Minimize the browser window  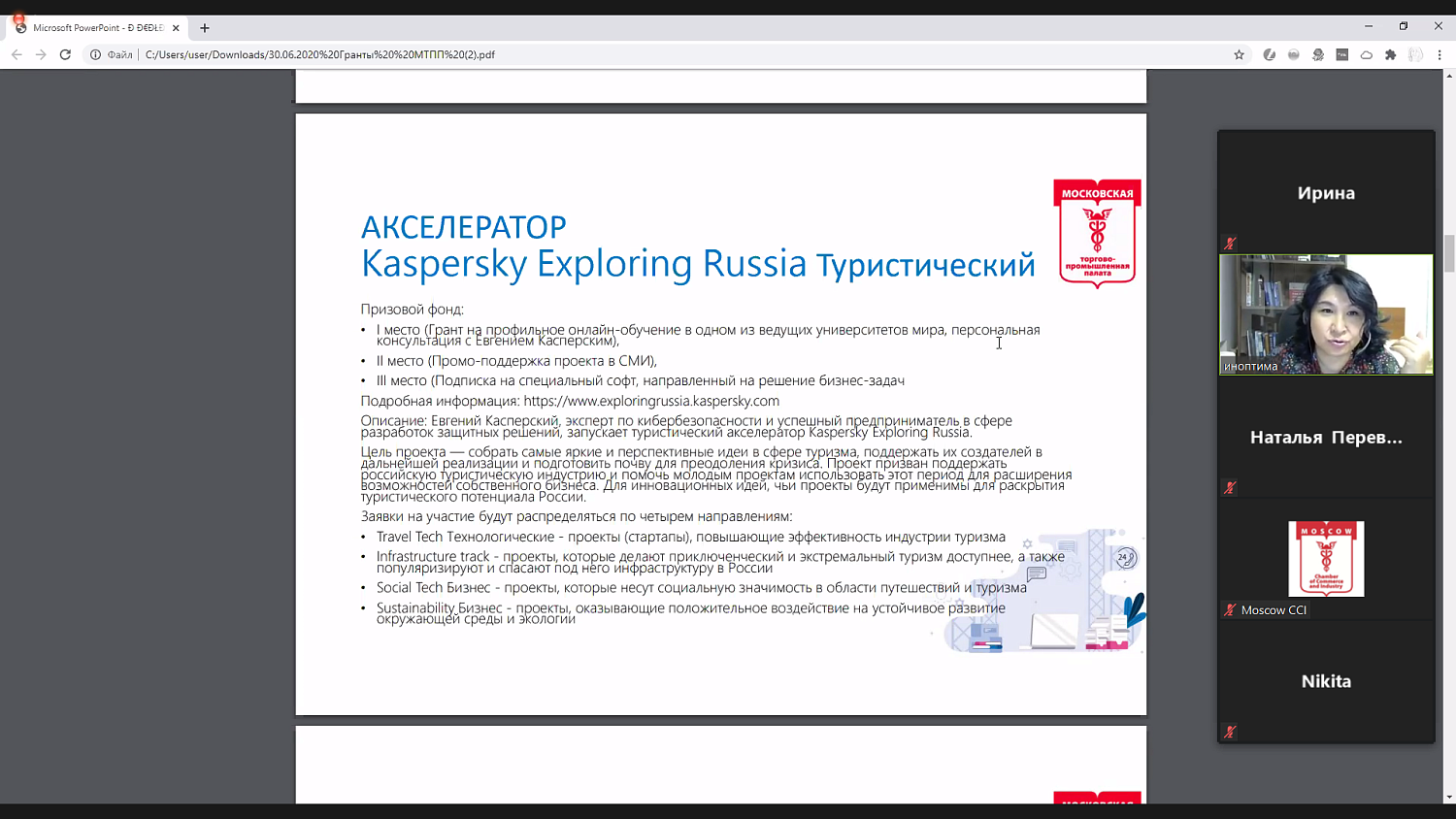coord(1369,26)
